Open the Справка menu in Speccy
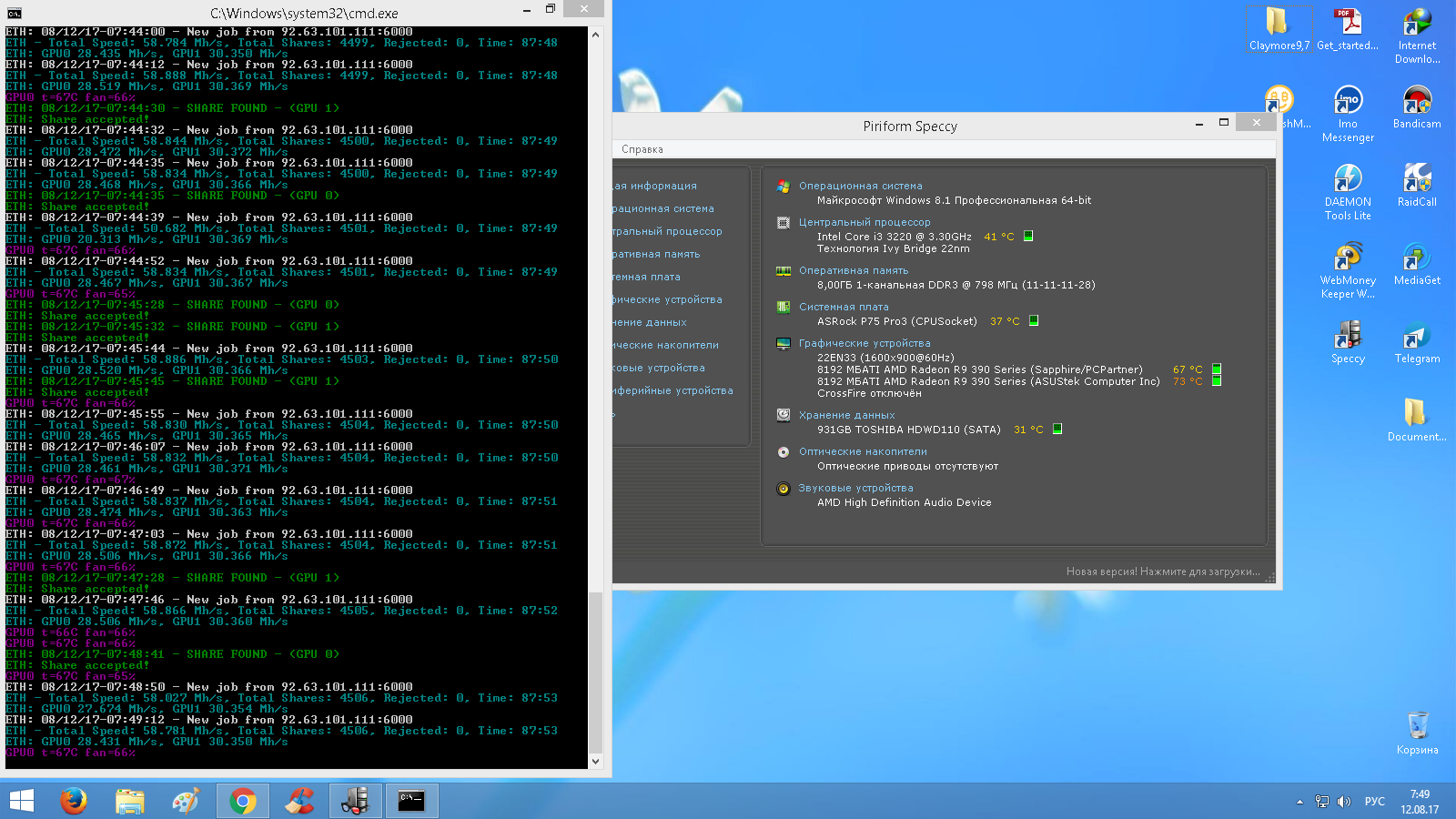 (x=642, y=149)
